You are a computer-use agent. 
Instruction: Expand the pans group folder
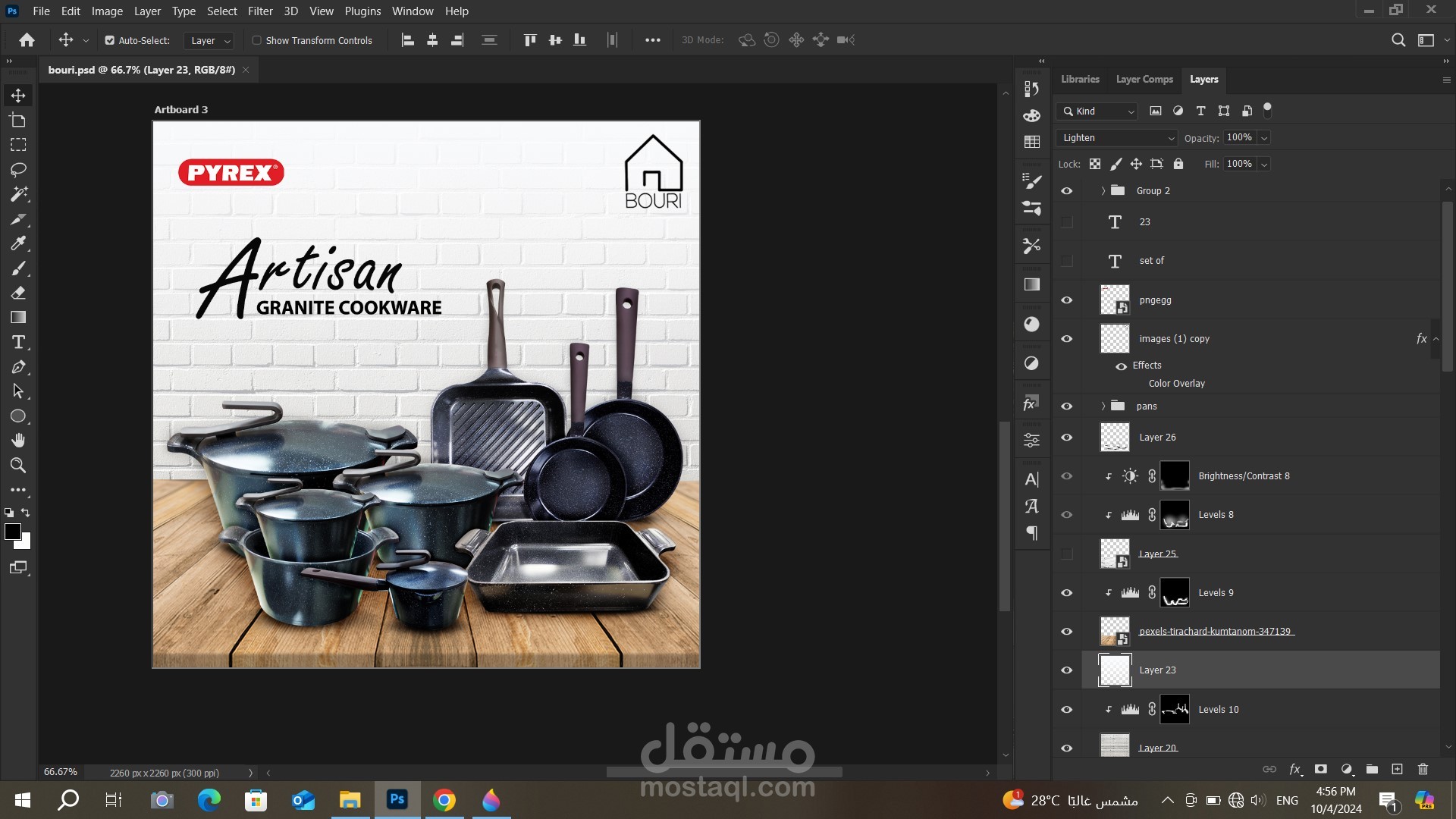[1103, 406]
